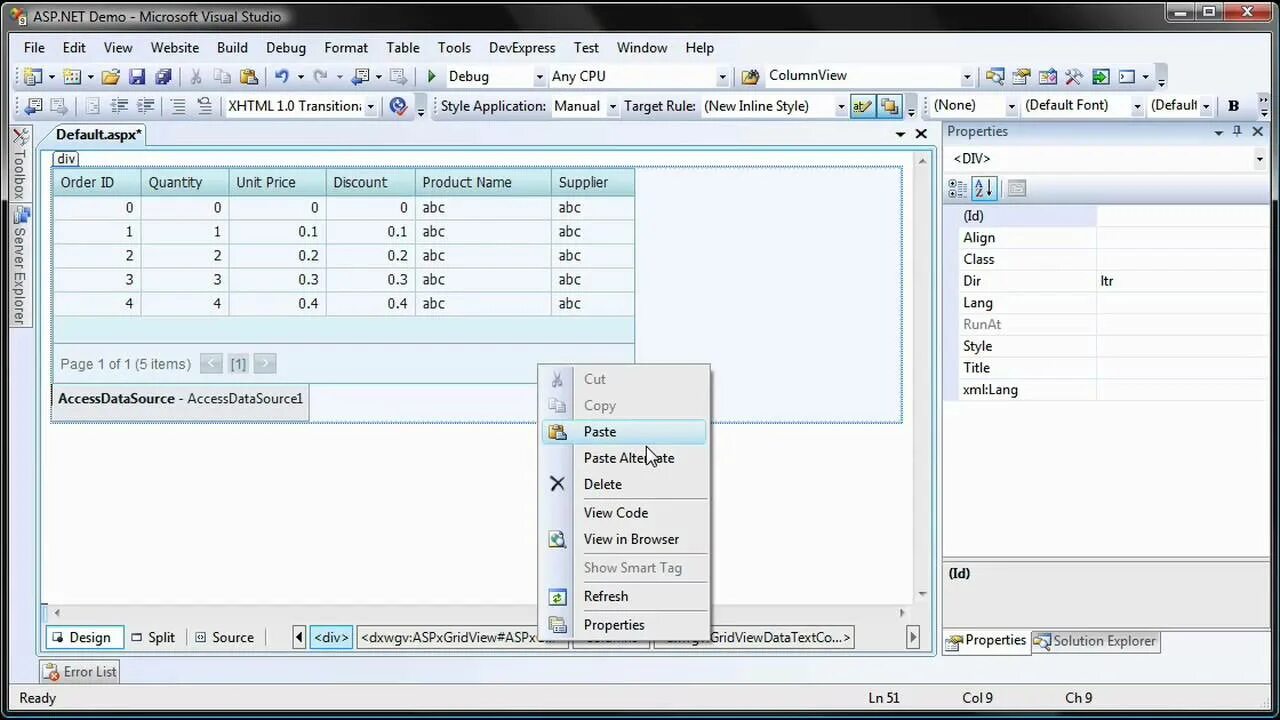Click the Open File folder icon
Viewport: 1280px width, 720px height.
111,76
